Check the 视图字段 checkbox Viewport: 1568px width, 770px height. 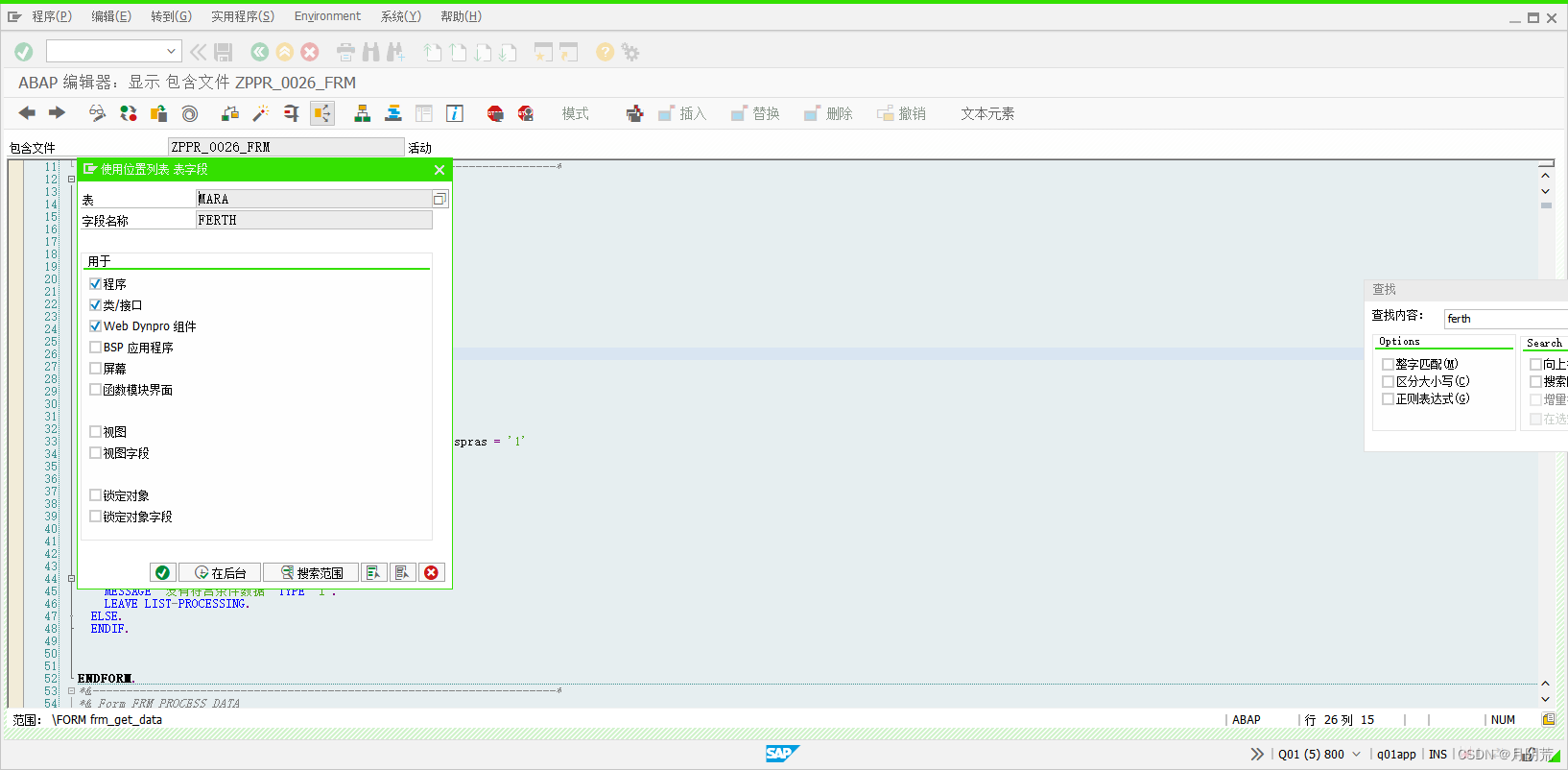pos(95,452)
